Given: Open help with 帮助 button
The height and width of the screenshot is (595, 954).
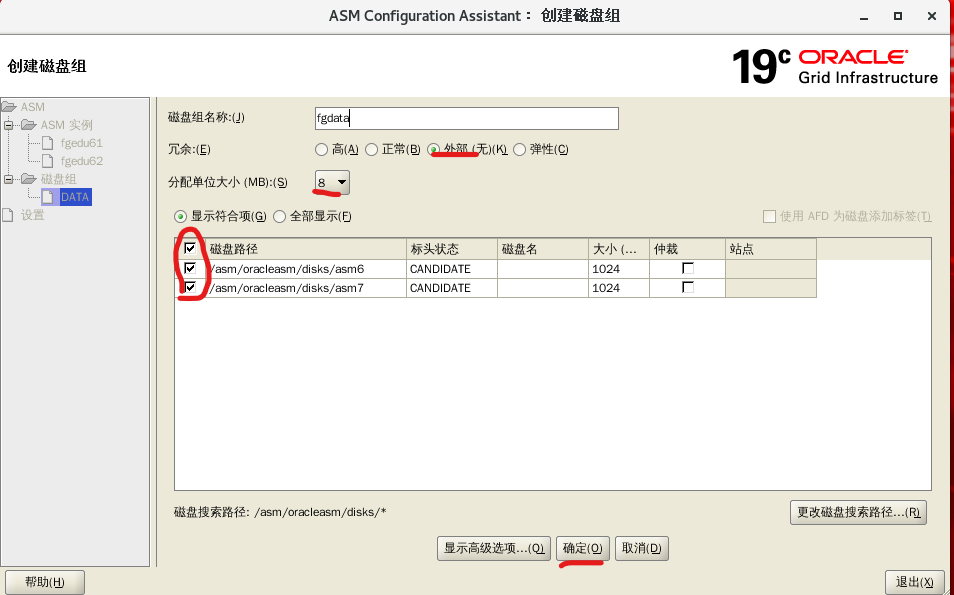Looking at the screenshot, I should click(x=45, y=582).
